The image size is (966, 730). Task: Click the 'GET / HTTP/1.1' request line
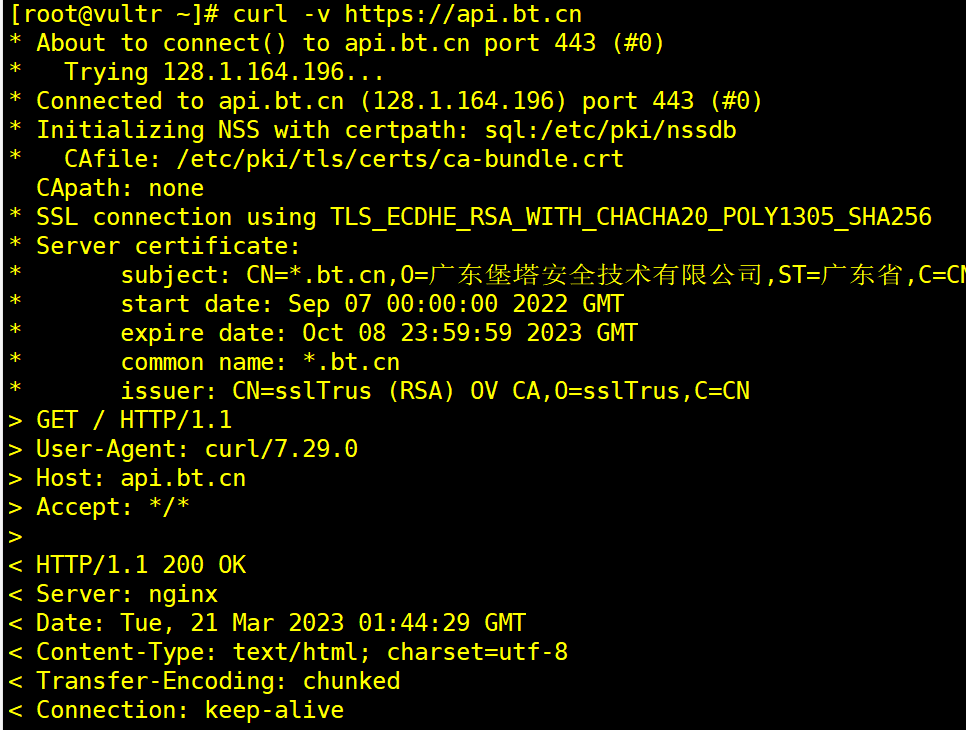134,420
